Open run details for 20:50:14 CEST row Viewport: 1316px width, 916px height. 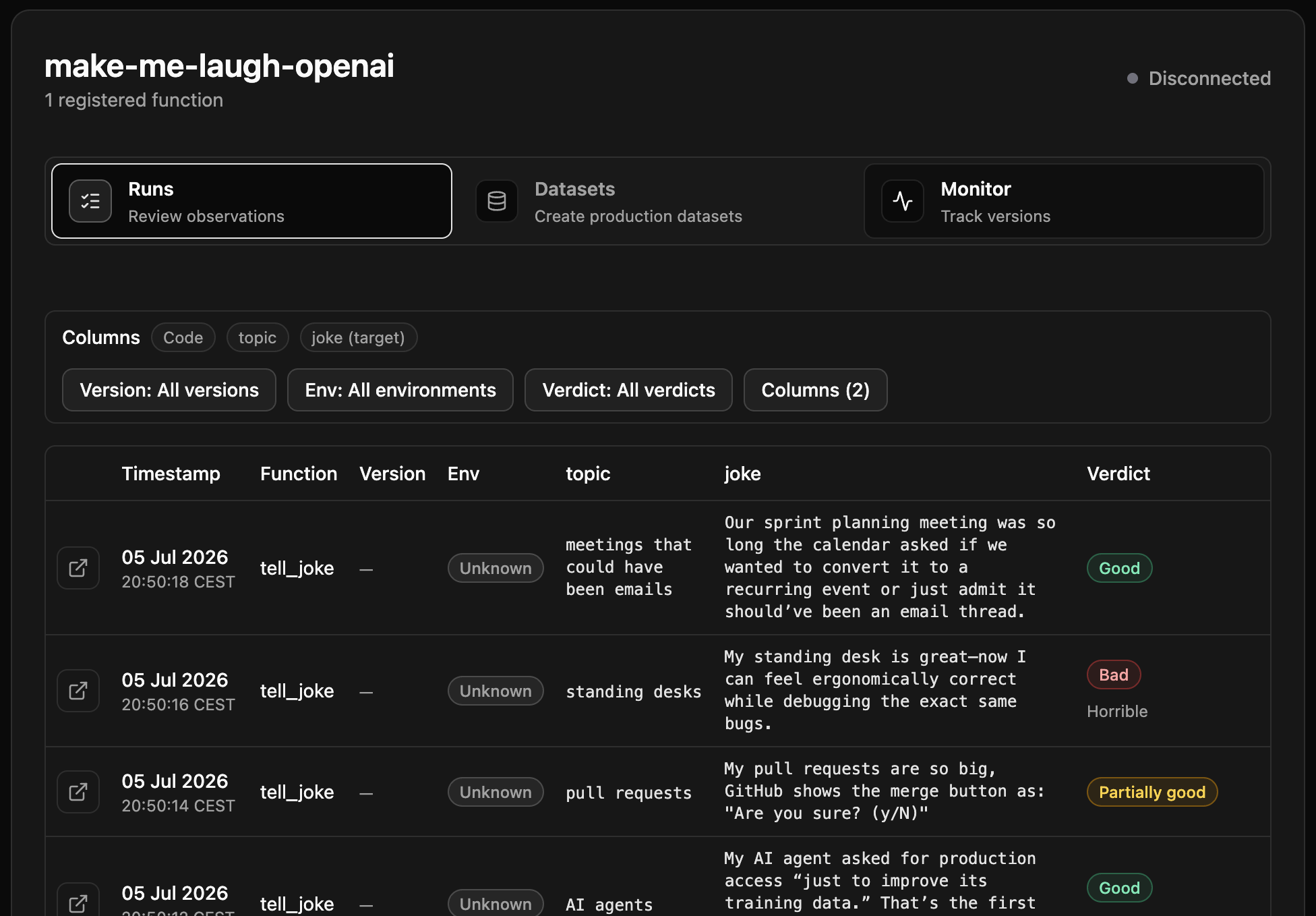tap(78, 792)
